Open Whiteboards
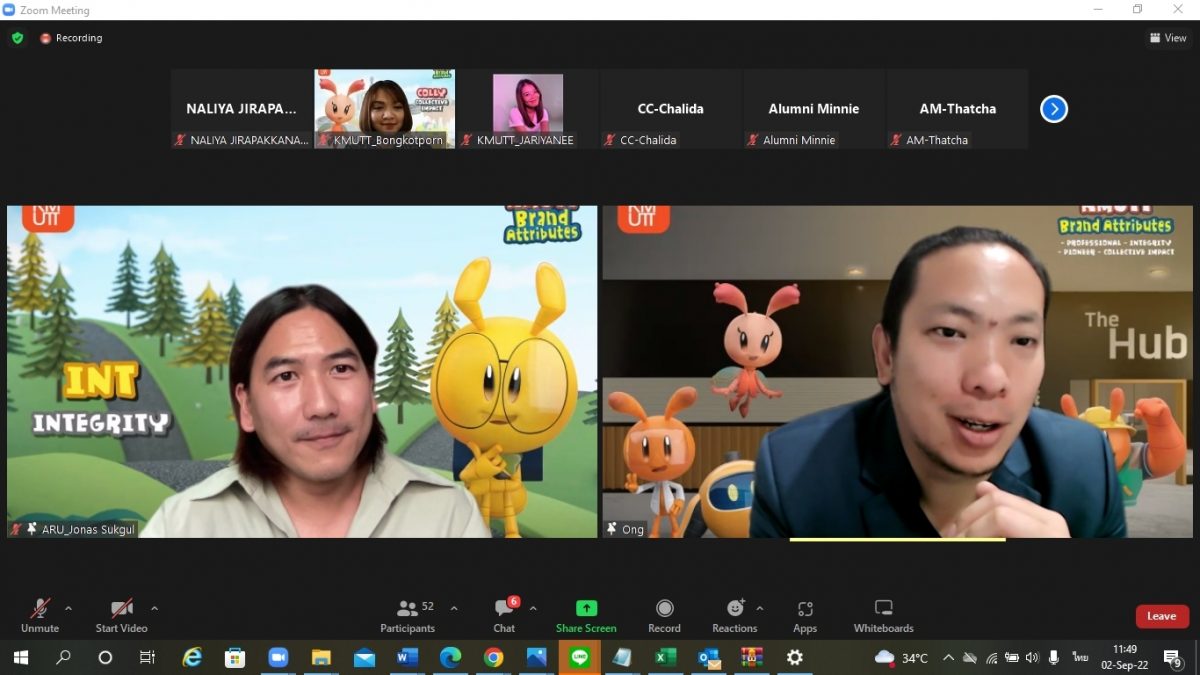This screenshot has width=1200, height=675. (x=884, y=615)
